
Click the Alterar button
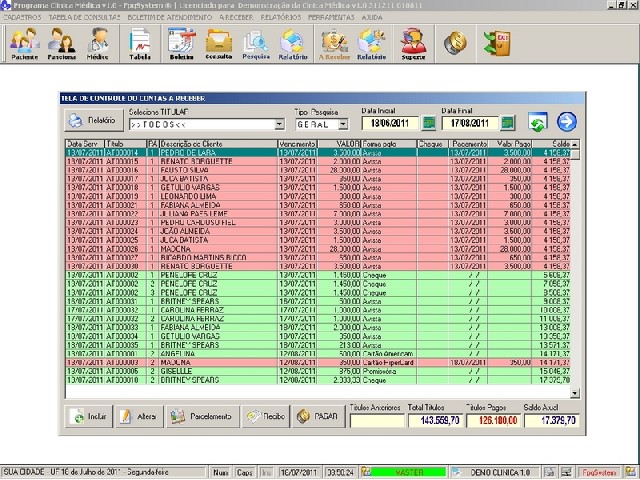pyautogui.click(x=139, y=416)
